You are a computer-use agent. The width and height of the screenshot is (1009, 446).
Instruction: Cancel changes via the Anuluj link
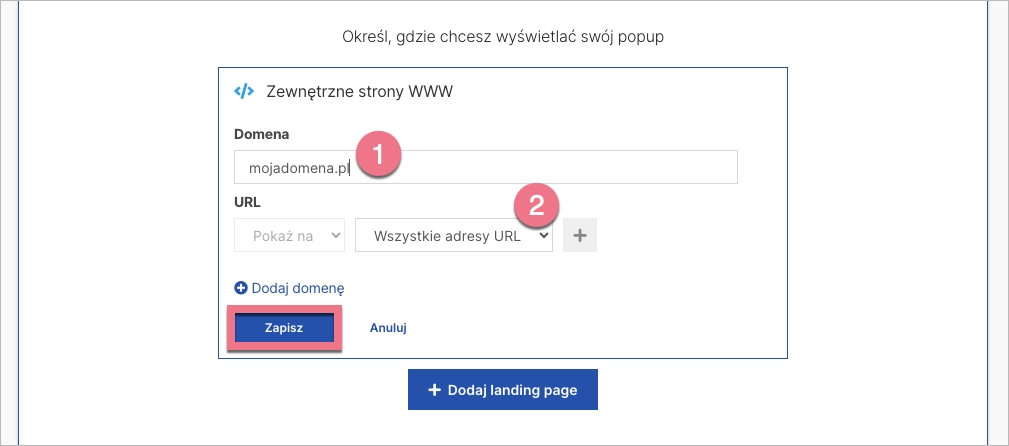click(388, 328)
